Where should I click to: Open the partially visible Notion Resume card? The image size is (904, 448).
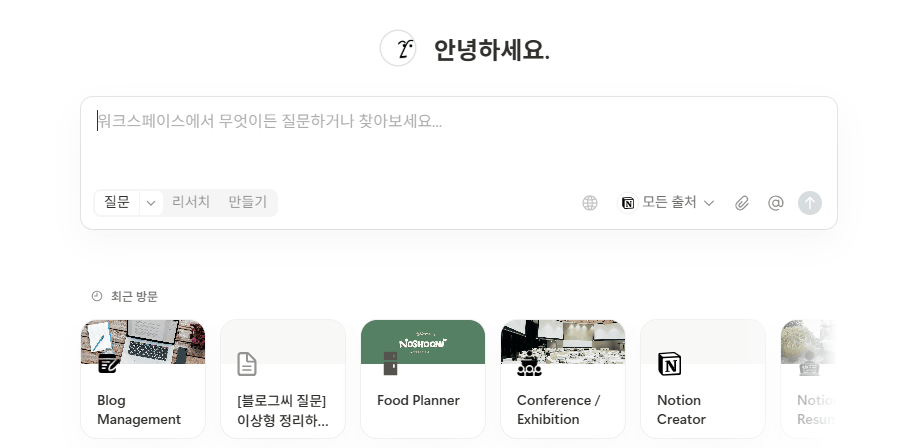pyautogui.click(x=808, y=380)
